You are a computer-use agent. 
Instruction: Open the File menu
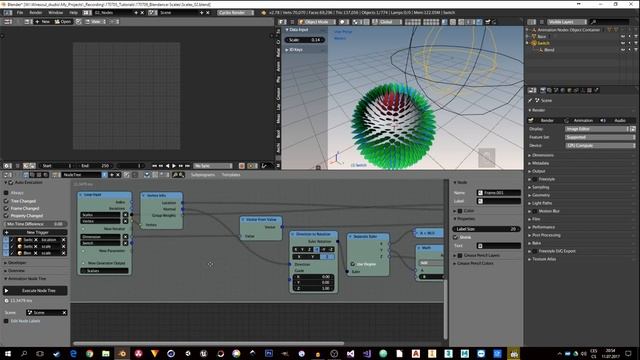tap(20, 13)
